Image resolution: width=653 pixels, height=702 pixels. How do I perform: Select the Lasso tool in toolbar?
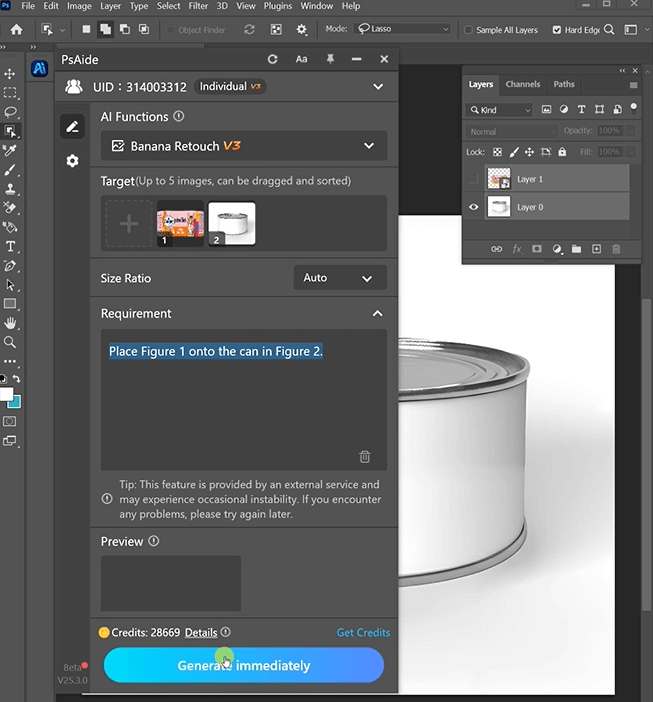10,112
